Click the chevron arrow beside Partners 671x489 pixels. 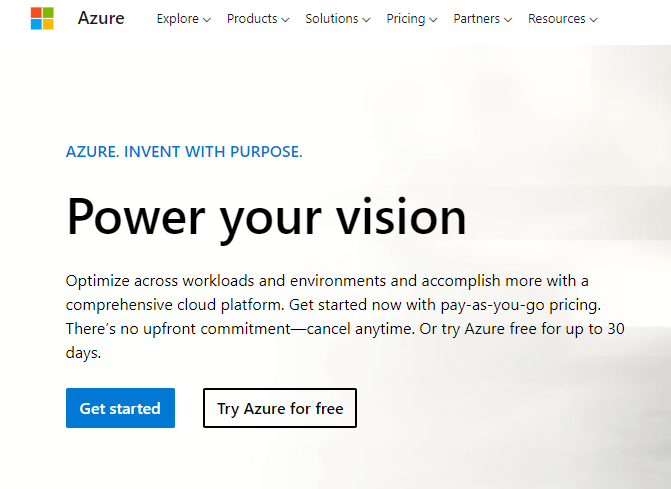508,20
